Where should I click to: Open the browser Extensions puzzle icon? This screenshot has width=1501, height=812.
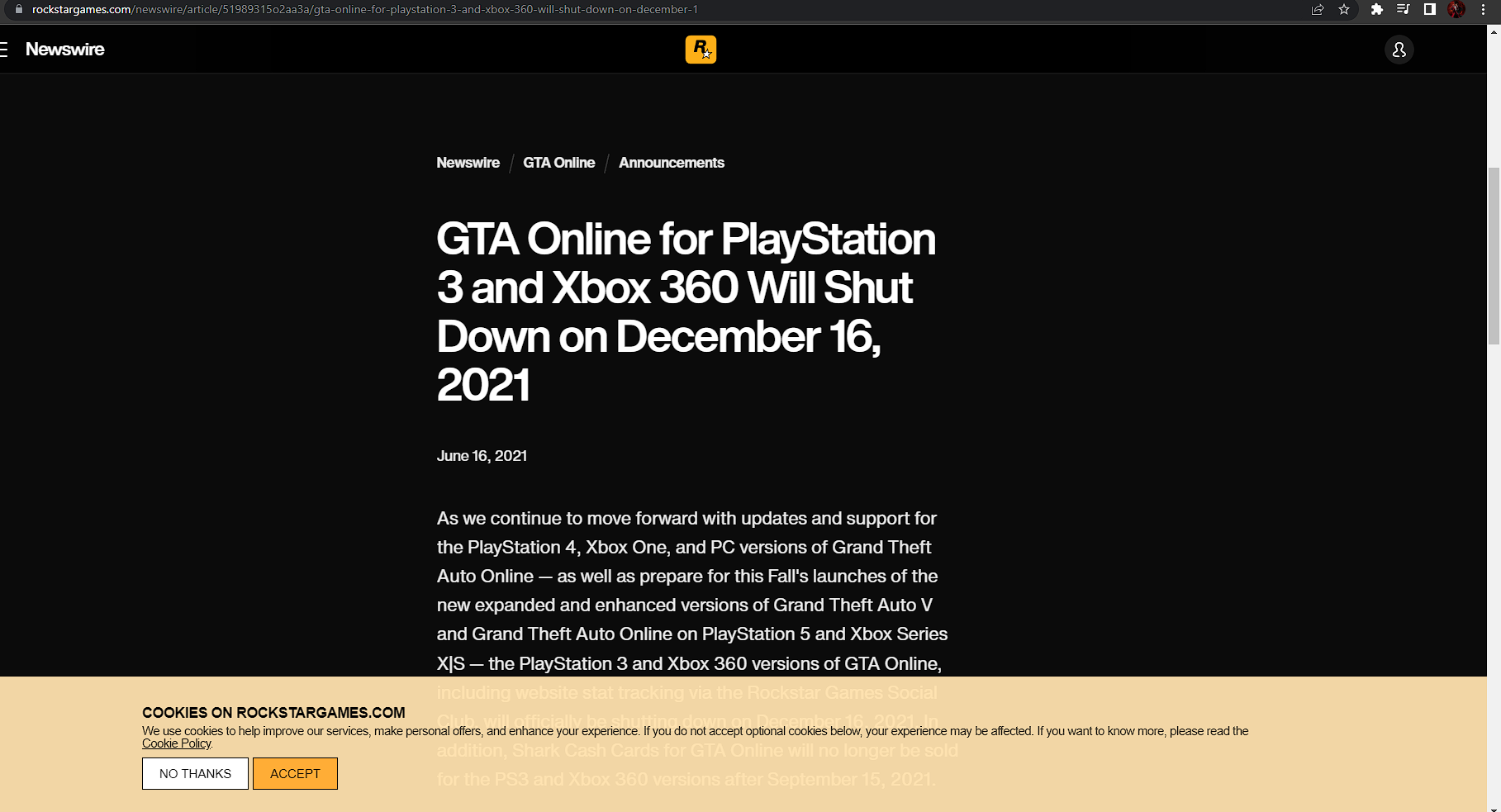[1376, 9]
